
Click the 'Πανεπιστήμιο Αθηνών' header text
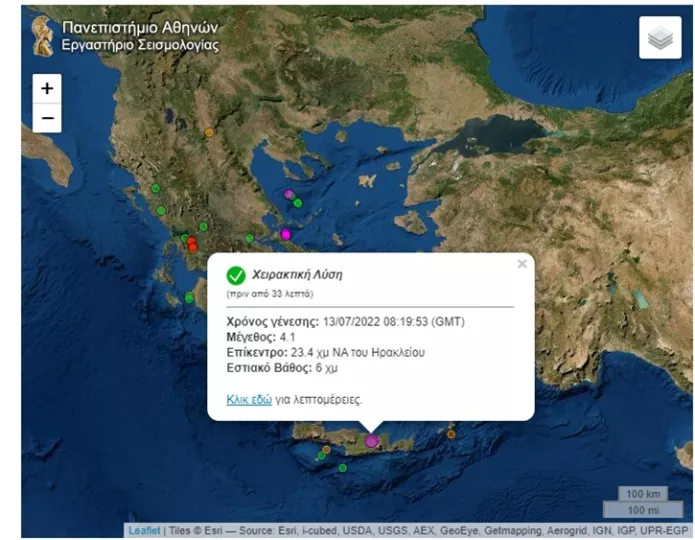point(140,27)
